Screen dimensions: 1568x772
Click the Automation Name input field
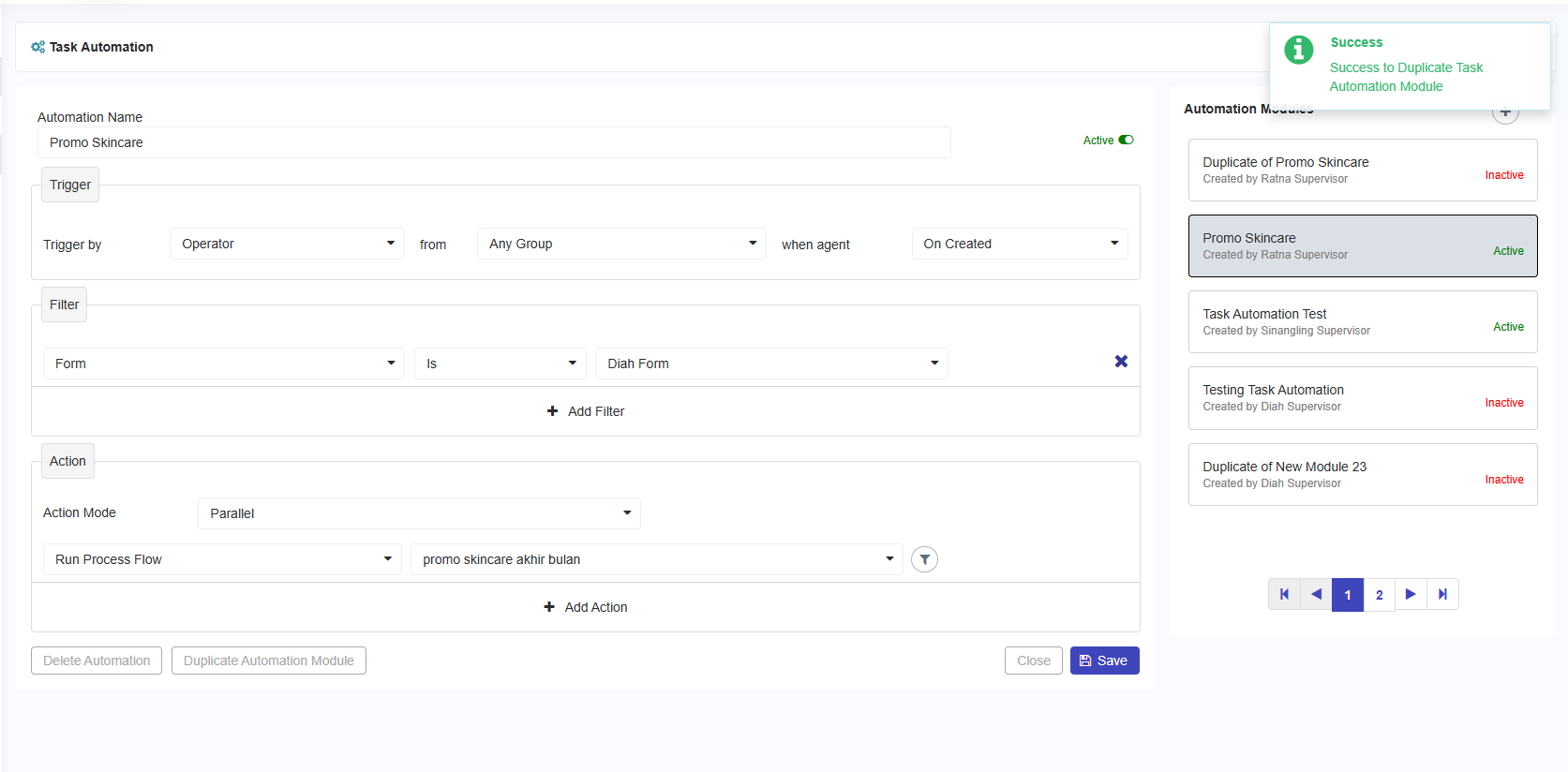pyautogui.click(x=494, y=142)
